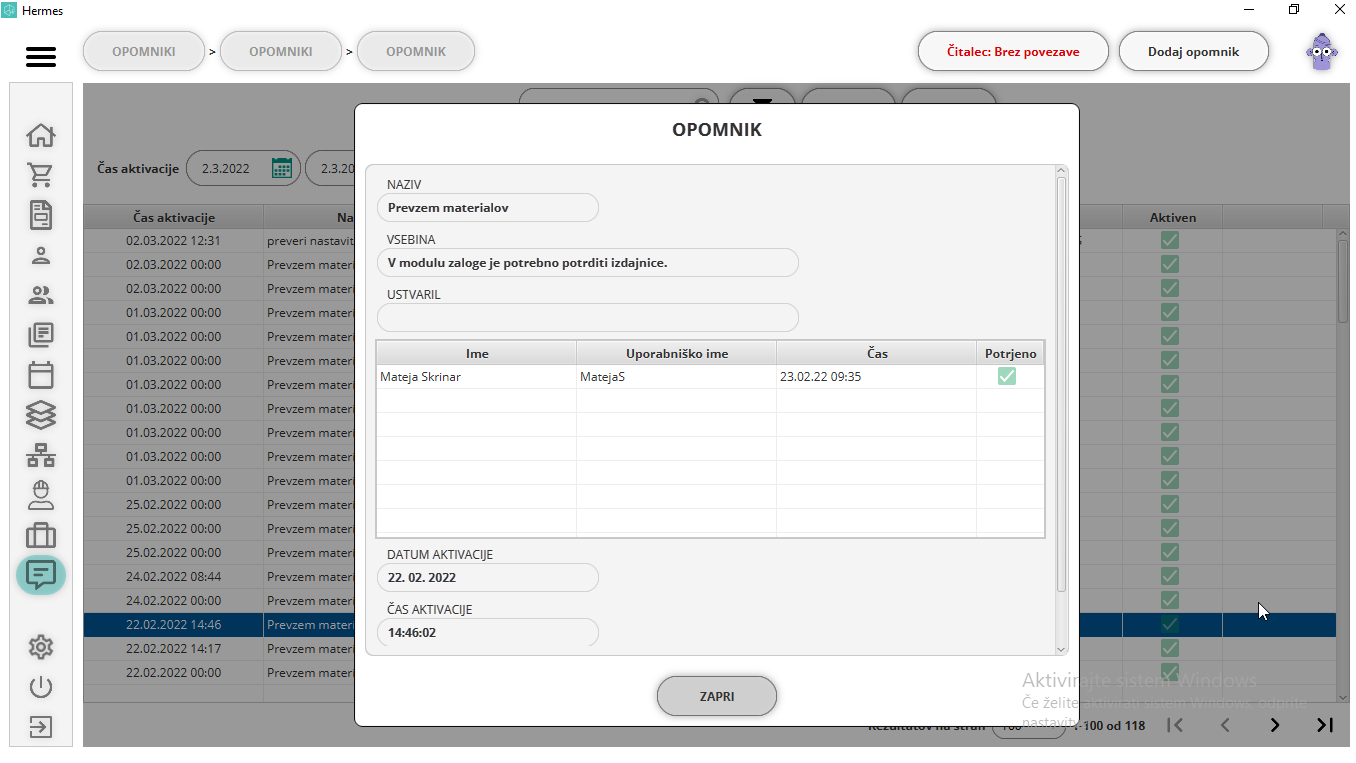This screenshot has width=1356, height=763.
Task: Open the network hierarchy icon
Action: (x=41, y=455)
